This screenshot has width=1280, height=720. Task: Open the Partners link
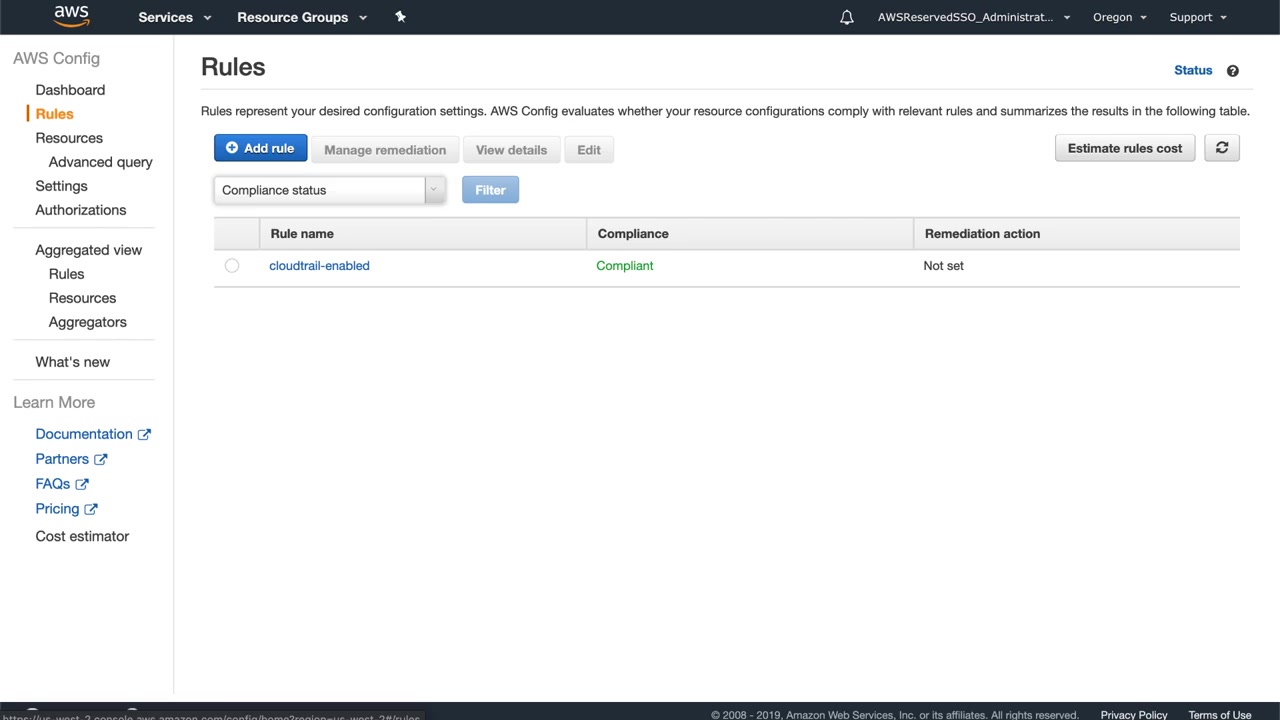(62, 459)
